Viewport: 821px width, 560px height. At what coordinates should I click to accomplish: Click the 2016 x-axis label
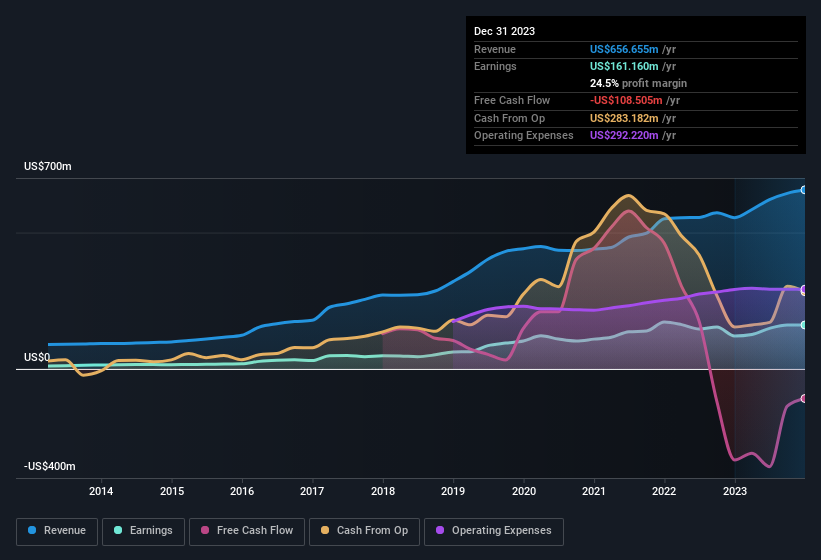coord(242,491)
